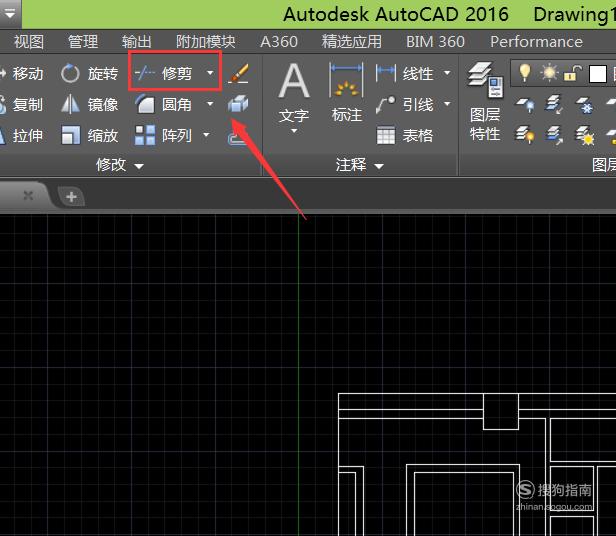Toggle the current layer on/off light bulb
The height and width of the screenshot is (536, 616).
pyautogui.click(x=525, y=73)
